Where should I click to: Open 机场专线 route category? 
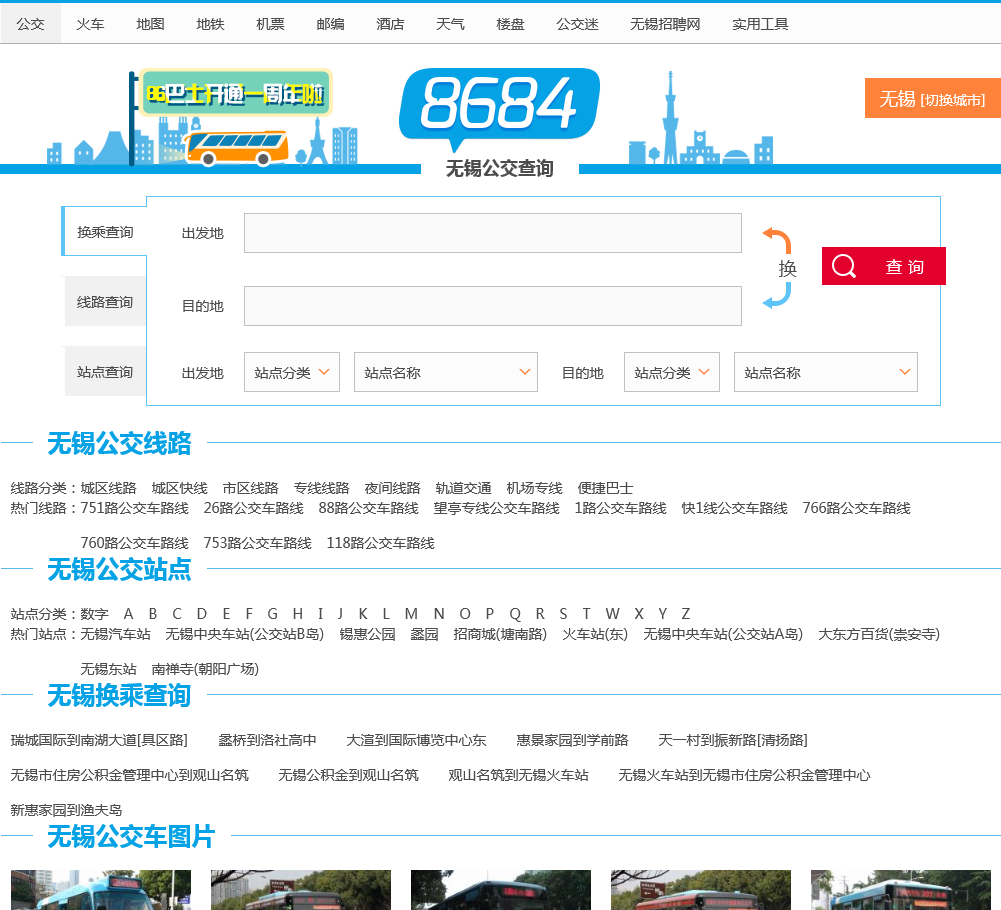point(534,489)
